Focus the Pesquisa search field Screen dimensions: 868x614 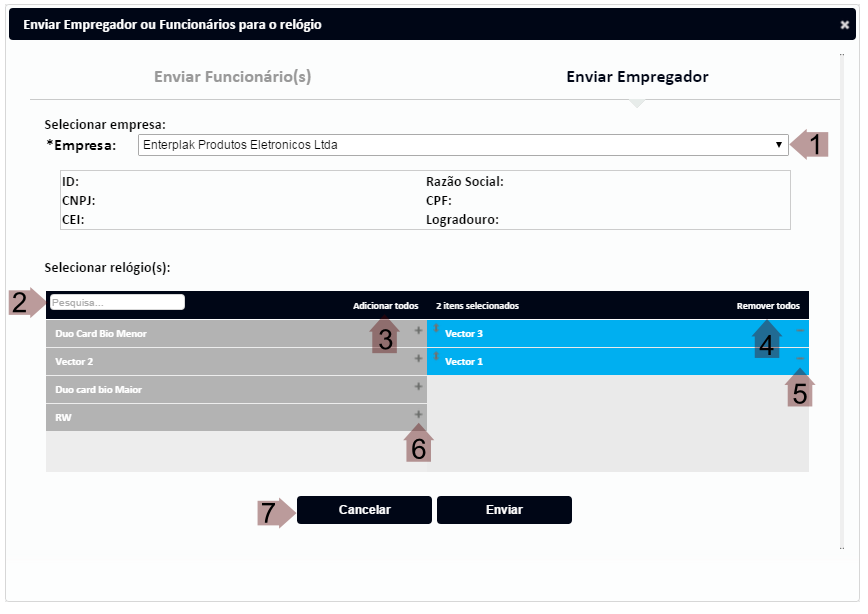pyautogui.click(x=117, y=302)
